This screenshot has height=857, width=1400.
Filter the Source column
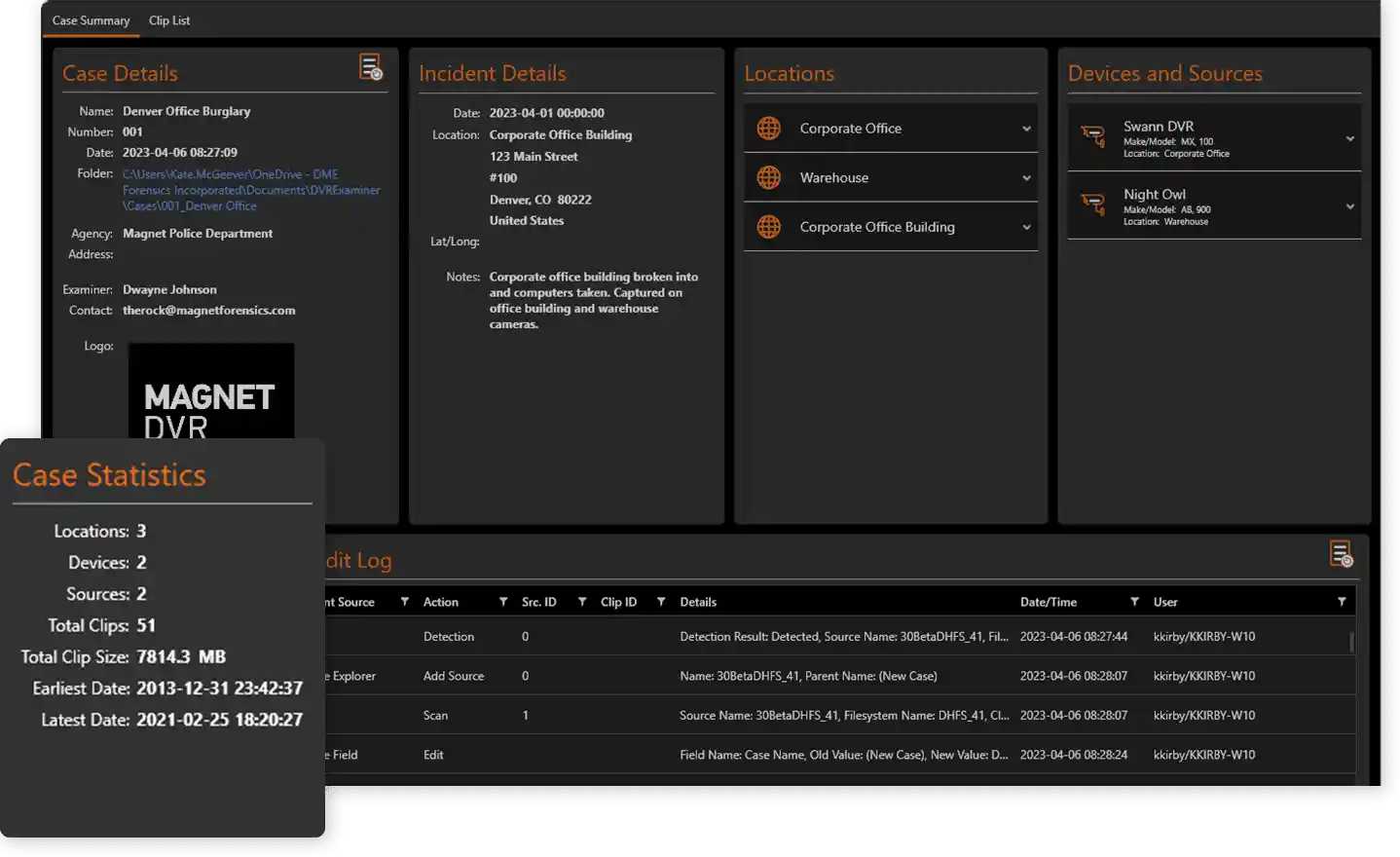[405, 602]
